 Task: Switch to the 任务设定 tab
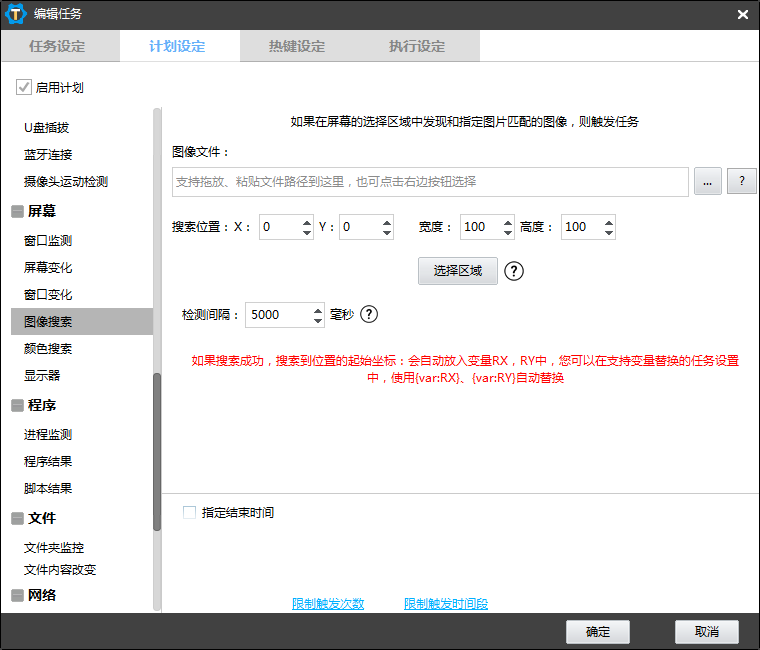click(61, 46)
